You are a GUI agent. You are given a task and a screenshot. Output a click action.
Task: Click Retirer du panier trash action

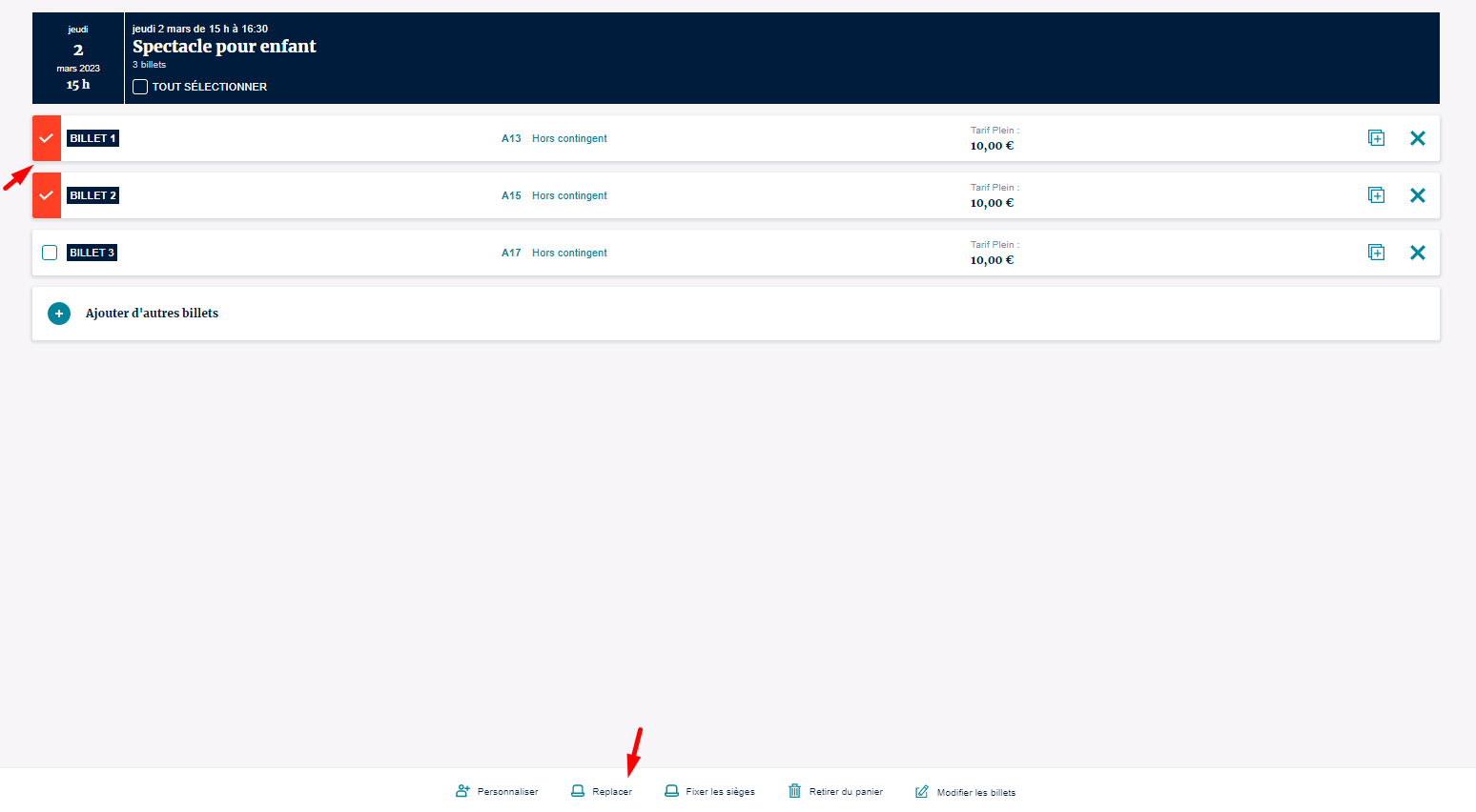[835, 791]
